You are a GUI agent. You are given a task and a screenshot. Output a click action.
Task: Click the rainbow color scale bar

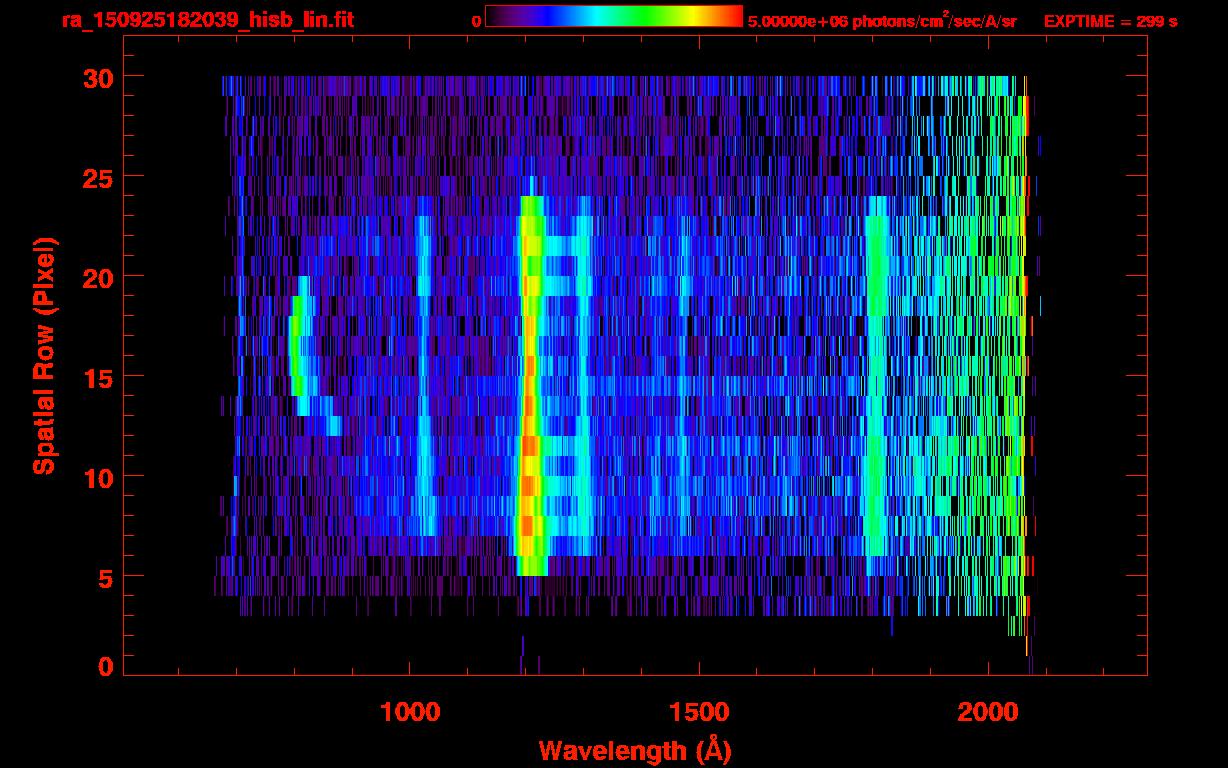coord(614,16)
